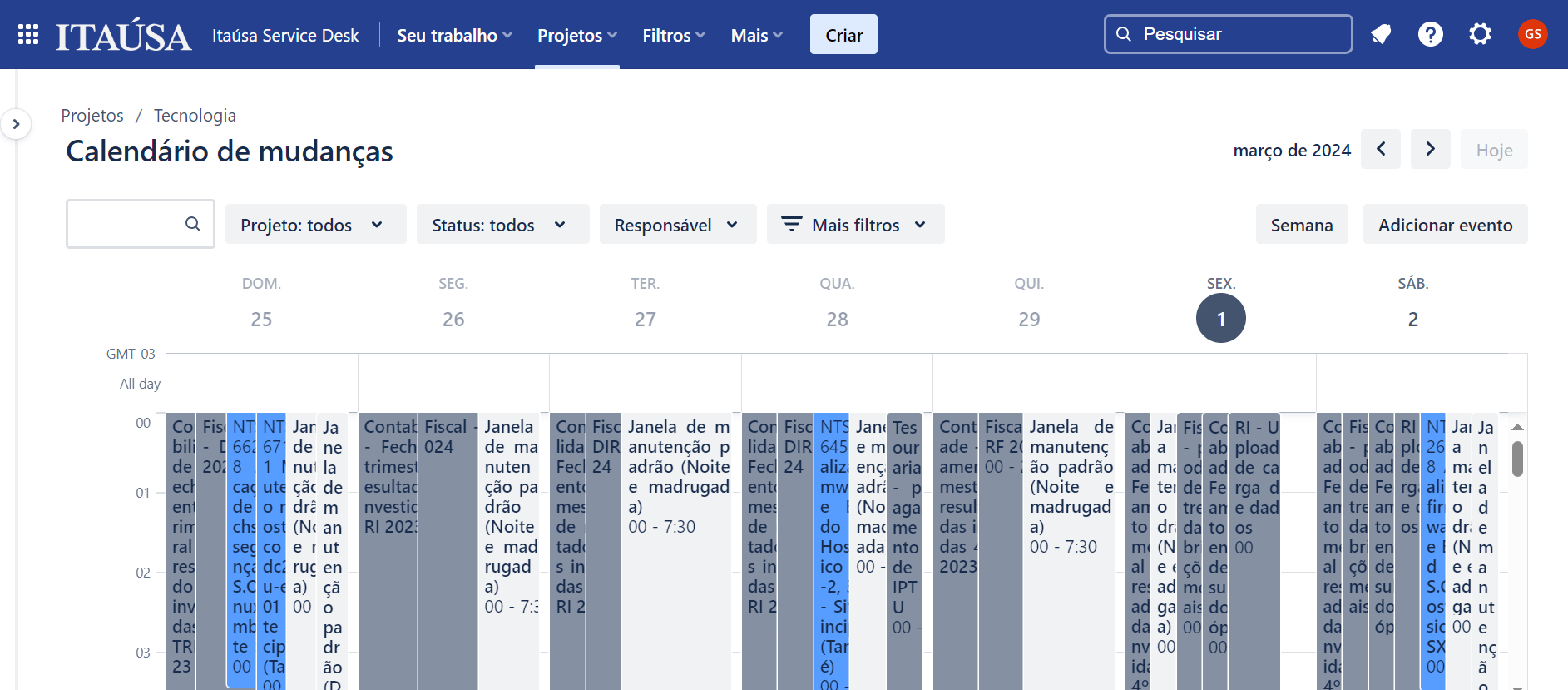Expand the collapsed sidebar arrow
Viewport: 1568px width, 690px height.
pyautogui.click(x=16, y=124)
